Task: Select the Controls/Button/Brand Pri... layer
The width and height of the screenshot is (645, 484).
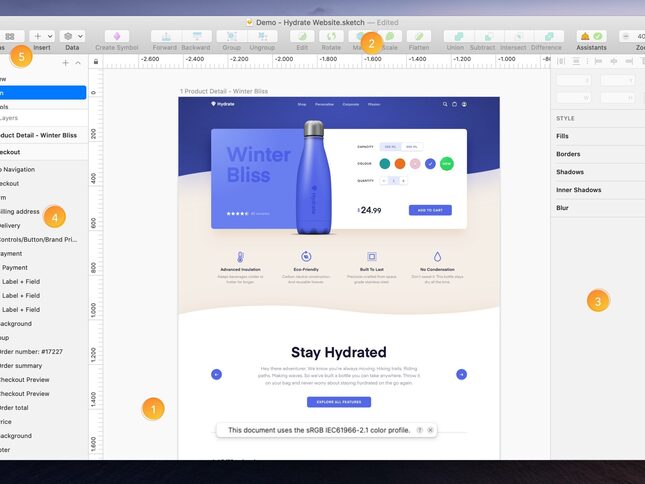Action: [44, 239]
